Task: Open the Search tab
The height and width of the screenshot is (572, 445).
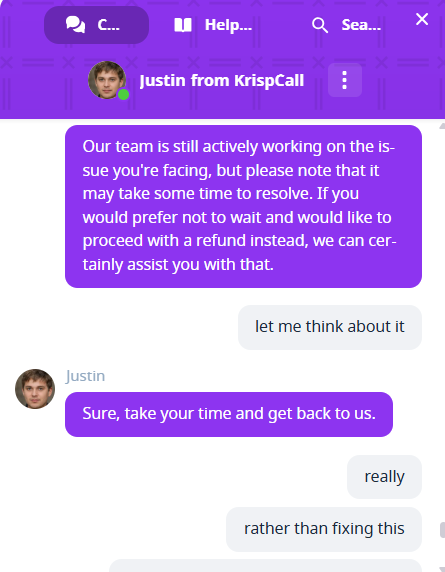Action: click(x=347, y=25)
